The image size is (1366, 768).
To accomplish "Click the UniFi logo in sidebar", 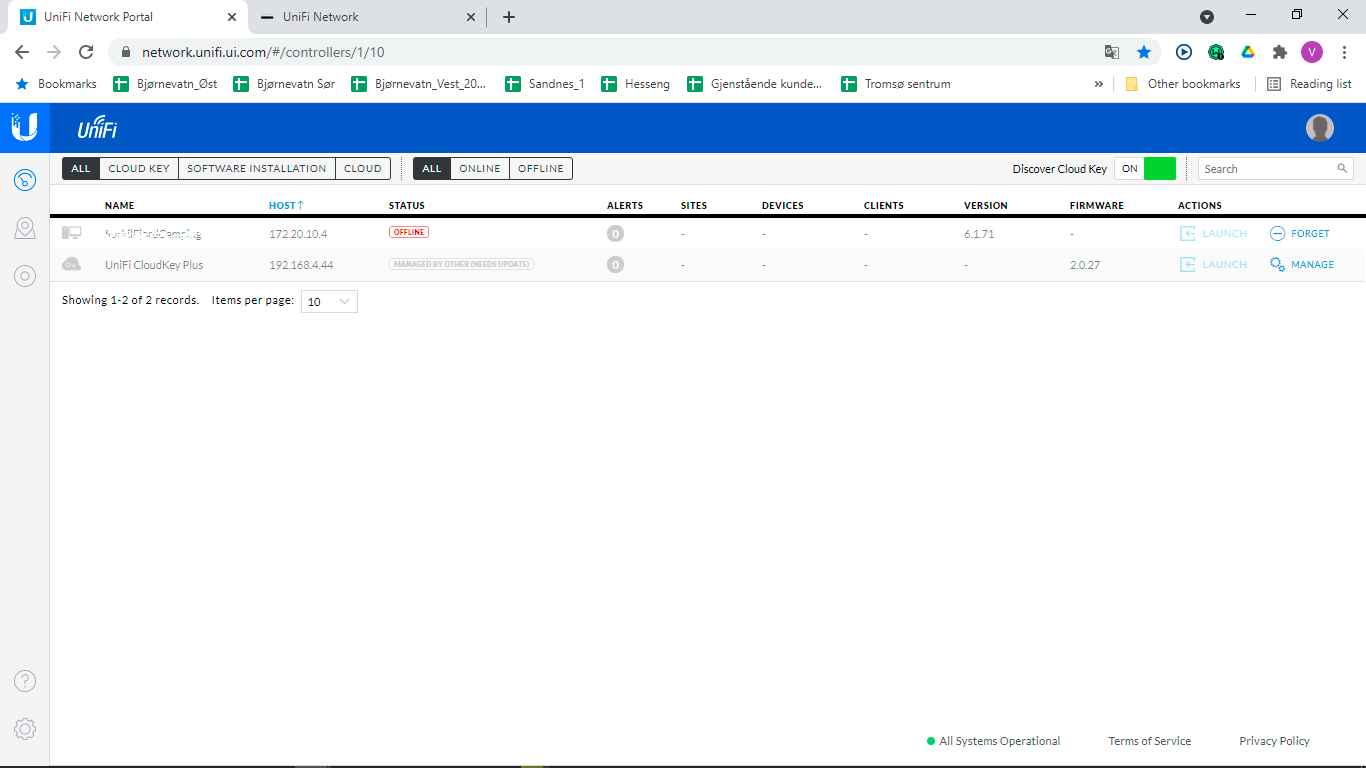I will click(x=24, y=127).
